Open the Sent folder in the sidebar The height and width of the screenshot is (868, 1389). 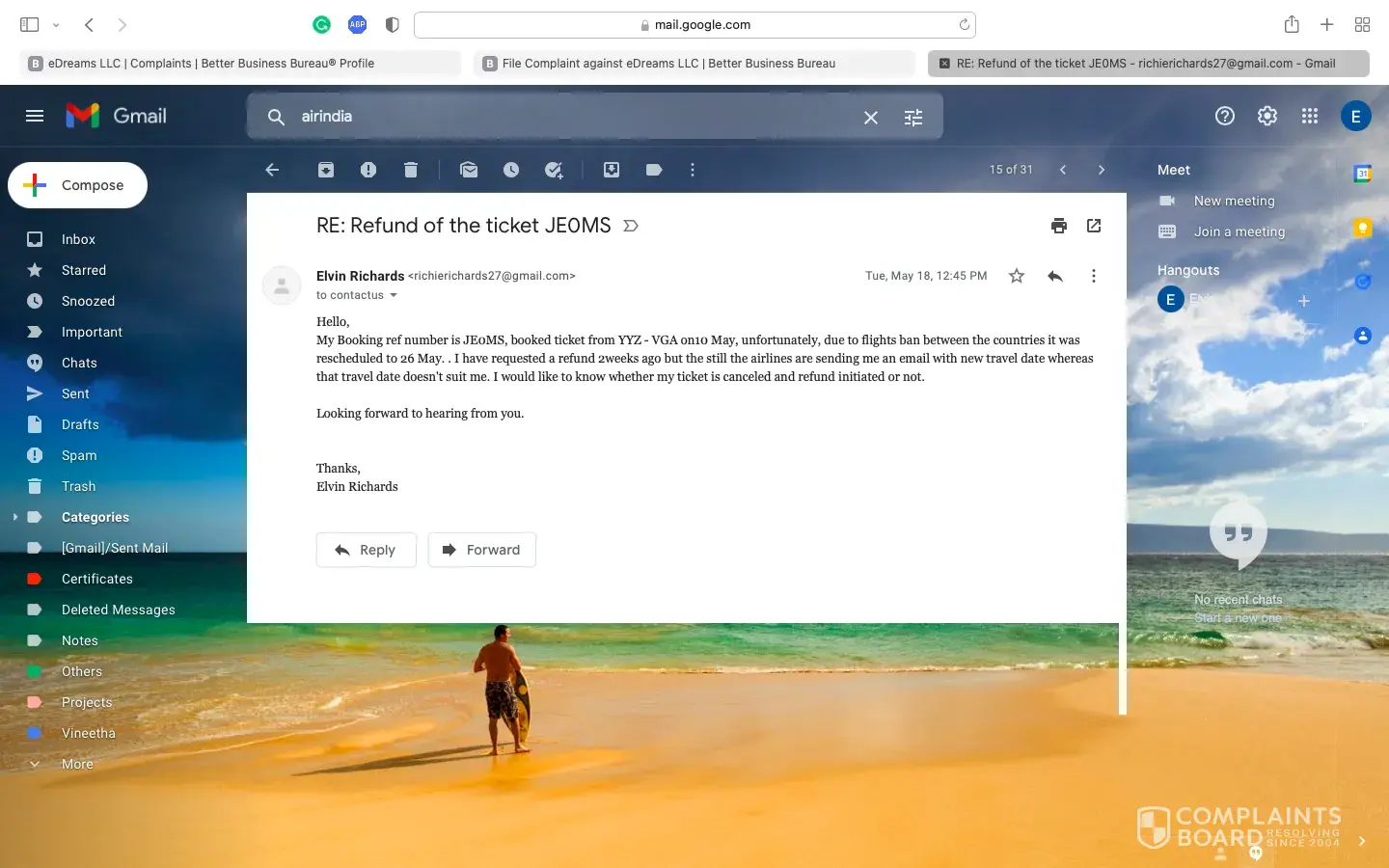coord(75,393)
